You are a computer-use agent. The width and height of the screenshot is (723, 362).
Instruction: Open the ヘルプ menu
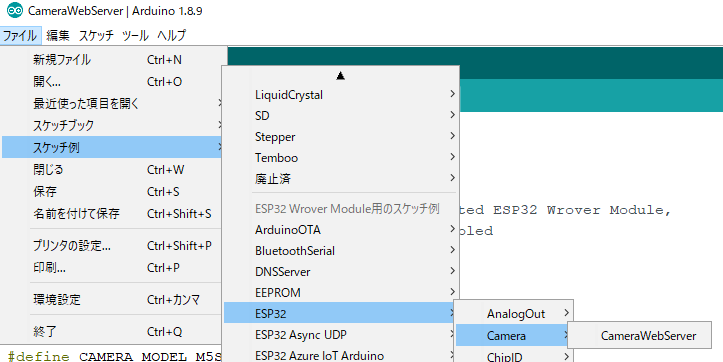[172, 36]
